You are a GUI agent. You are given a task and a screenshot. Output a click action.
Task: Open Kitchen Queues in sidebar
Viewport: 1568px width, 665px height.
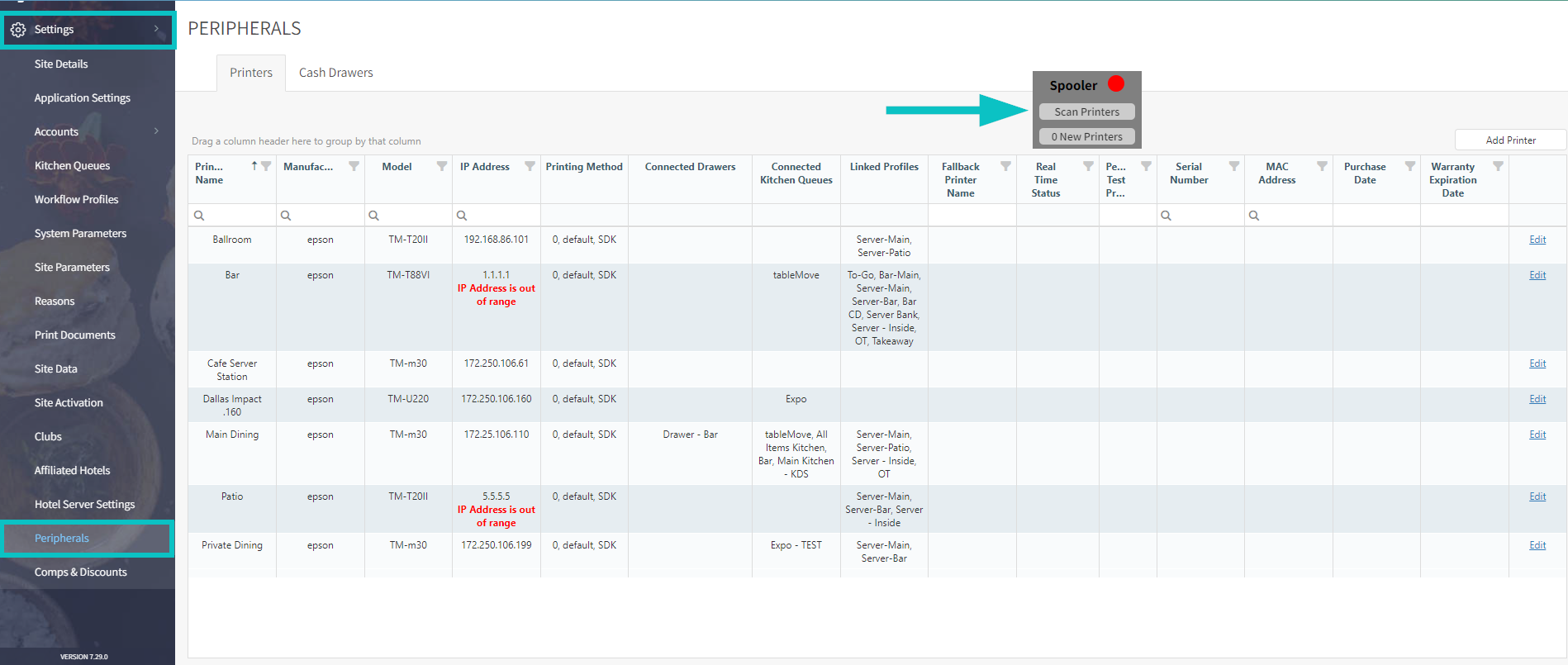click(x=72, y=165)
